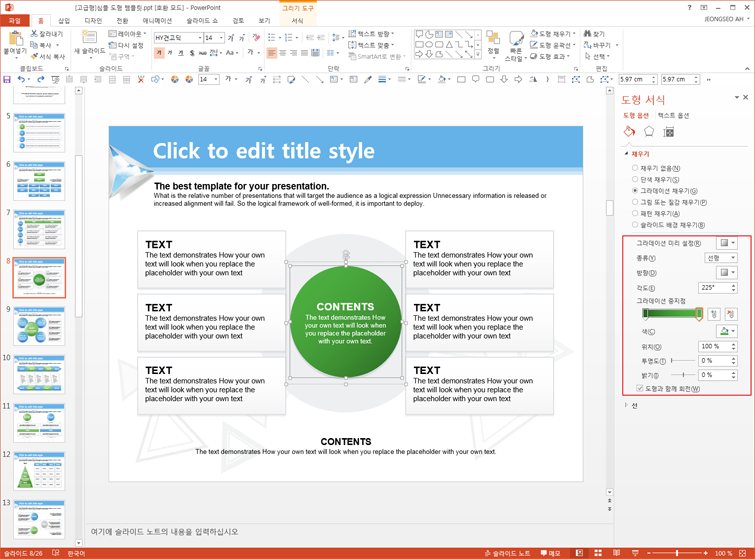Screen dimensions: 755x559
Task: Open gradient Direction (방향) dropdown
Action: 727,273
